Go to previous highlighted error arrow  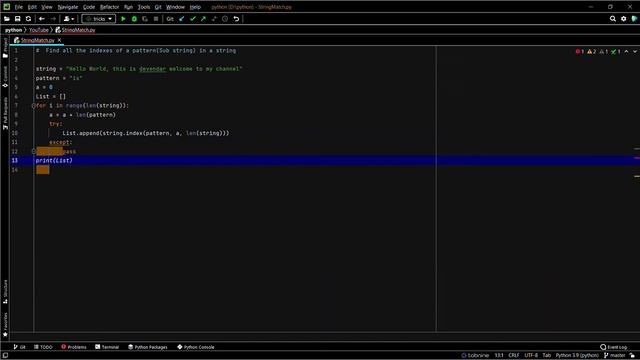tap(627, 51)
